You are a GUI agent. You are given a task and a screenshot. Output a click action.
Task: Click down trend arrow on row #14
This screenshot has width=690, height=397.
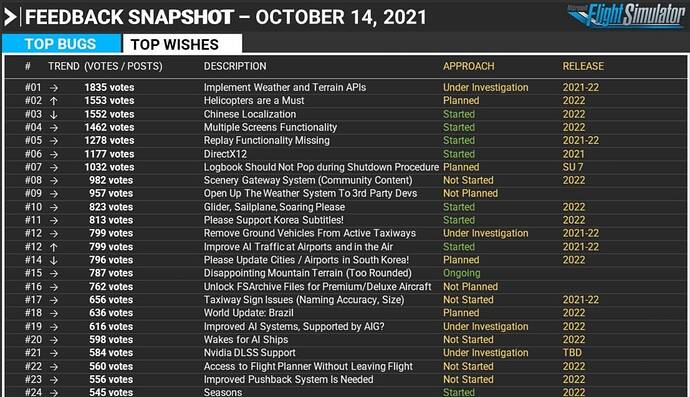click(54, 260)
